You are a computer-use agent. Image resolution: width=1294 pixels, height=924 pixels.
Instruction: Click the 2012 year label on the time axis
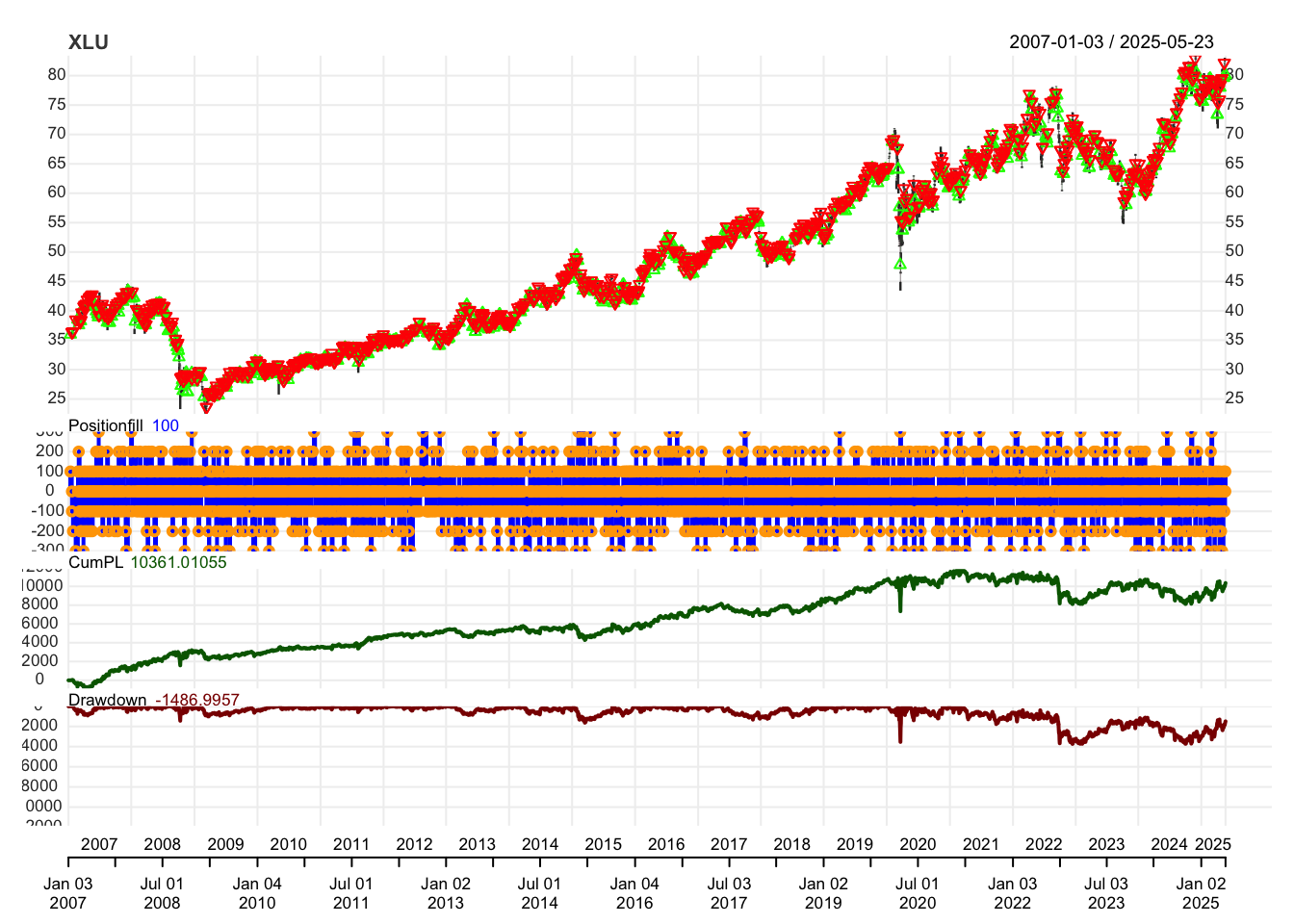pos(414,844)
